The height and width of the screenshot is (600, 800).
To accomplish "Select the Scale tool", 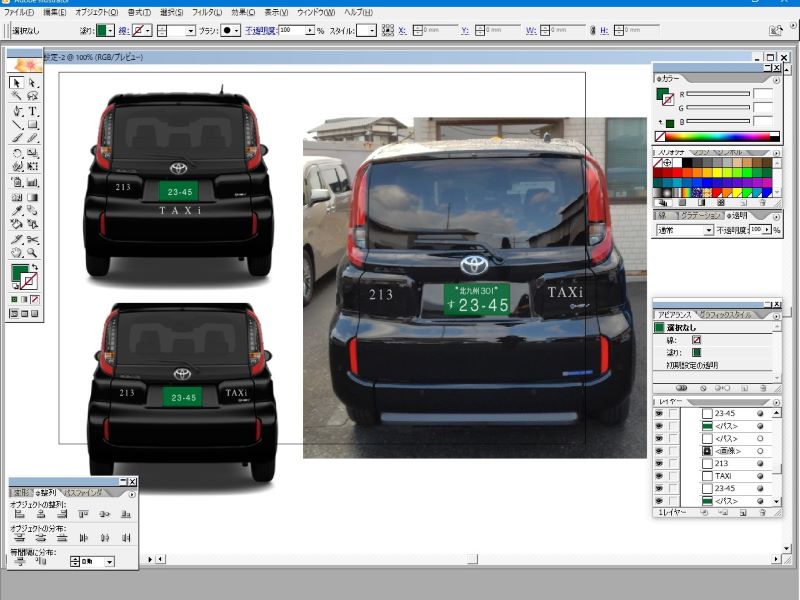I will (32, 153).
